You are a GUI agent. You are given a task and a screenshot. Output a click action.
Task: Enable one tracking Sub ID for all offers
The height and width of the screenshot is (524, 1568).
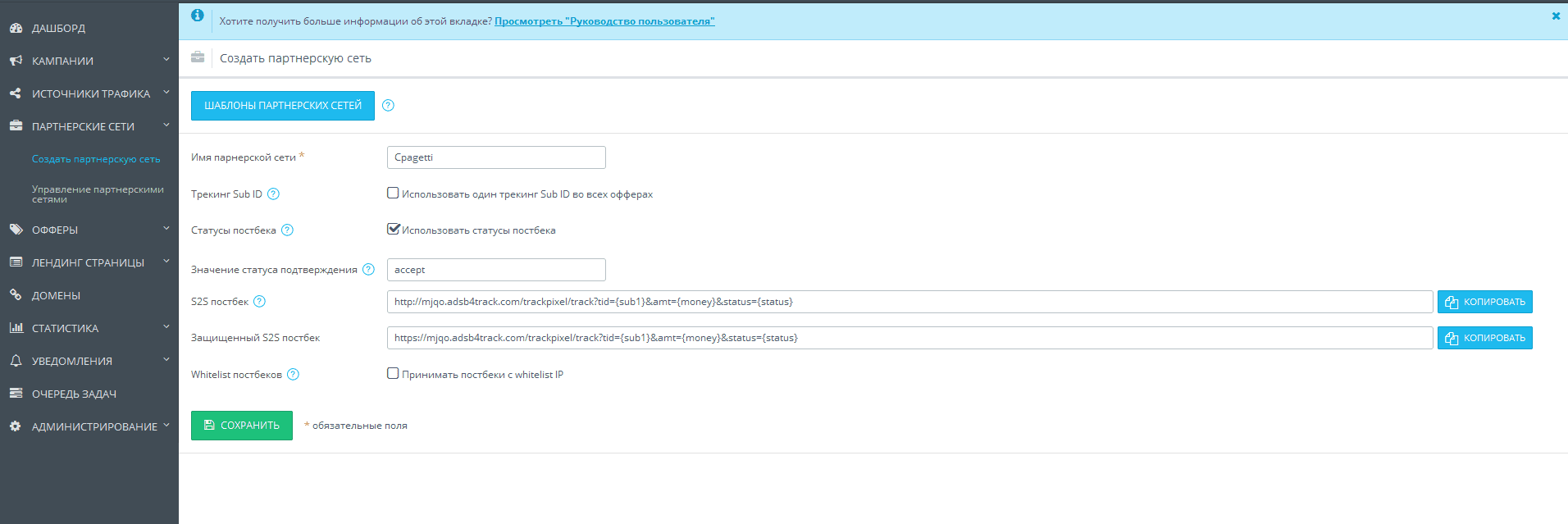click(x=393, y=193)
